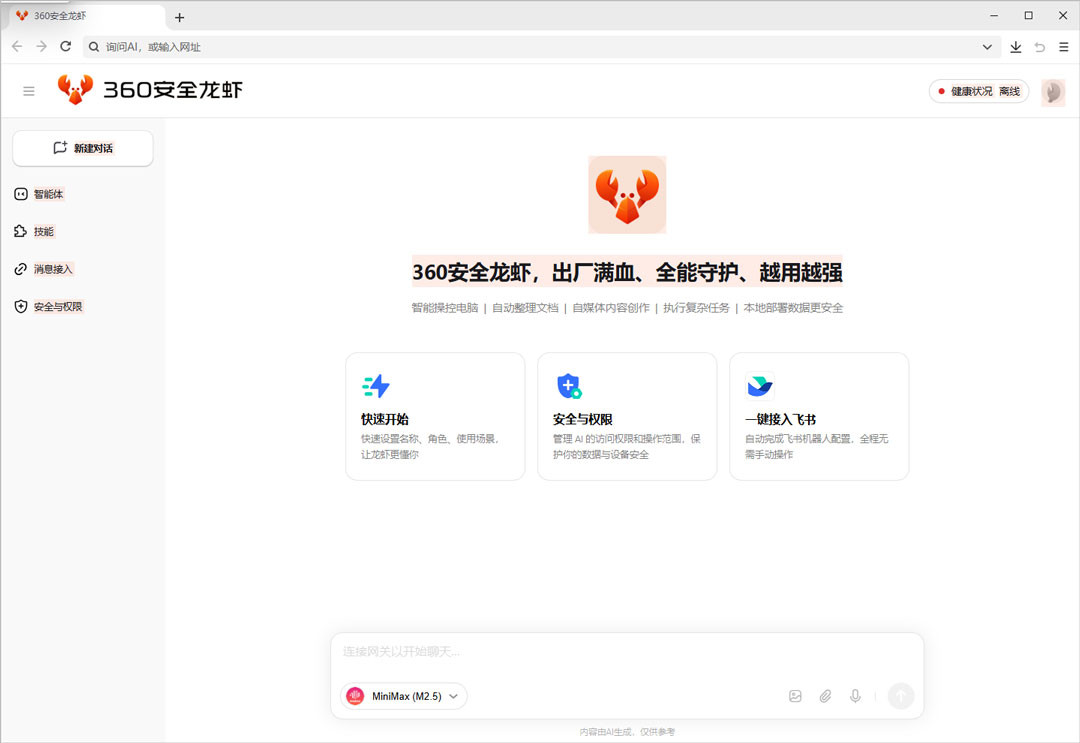The height and width of the screenshot is (743, 1080).
Task: Open the 一键接入飞书 card
Action: 818,416
